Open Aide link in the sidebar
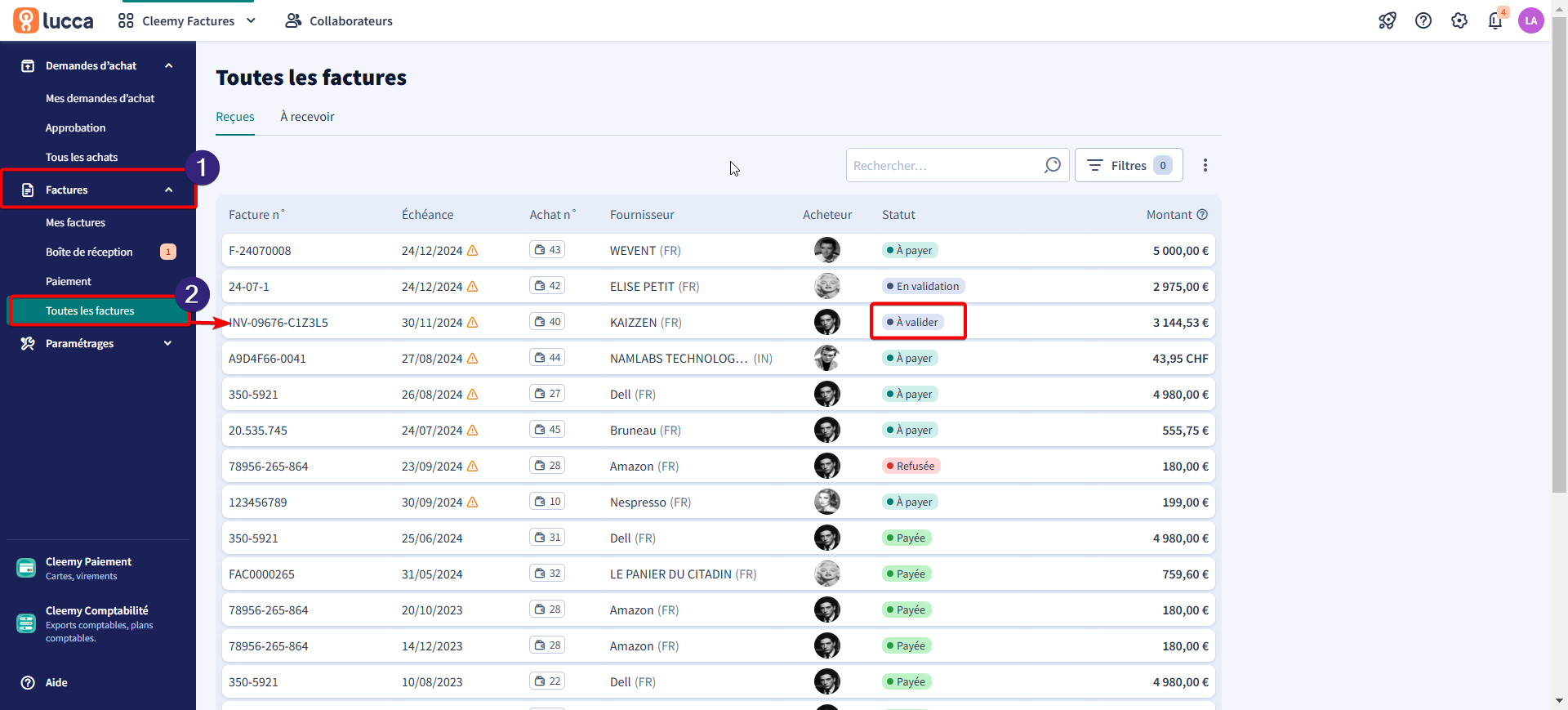 56,682
